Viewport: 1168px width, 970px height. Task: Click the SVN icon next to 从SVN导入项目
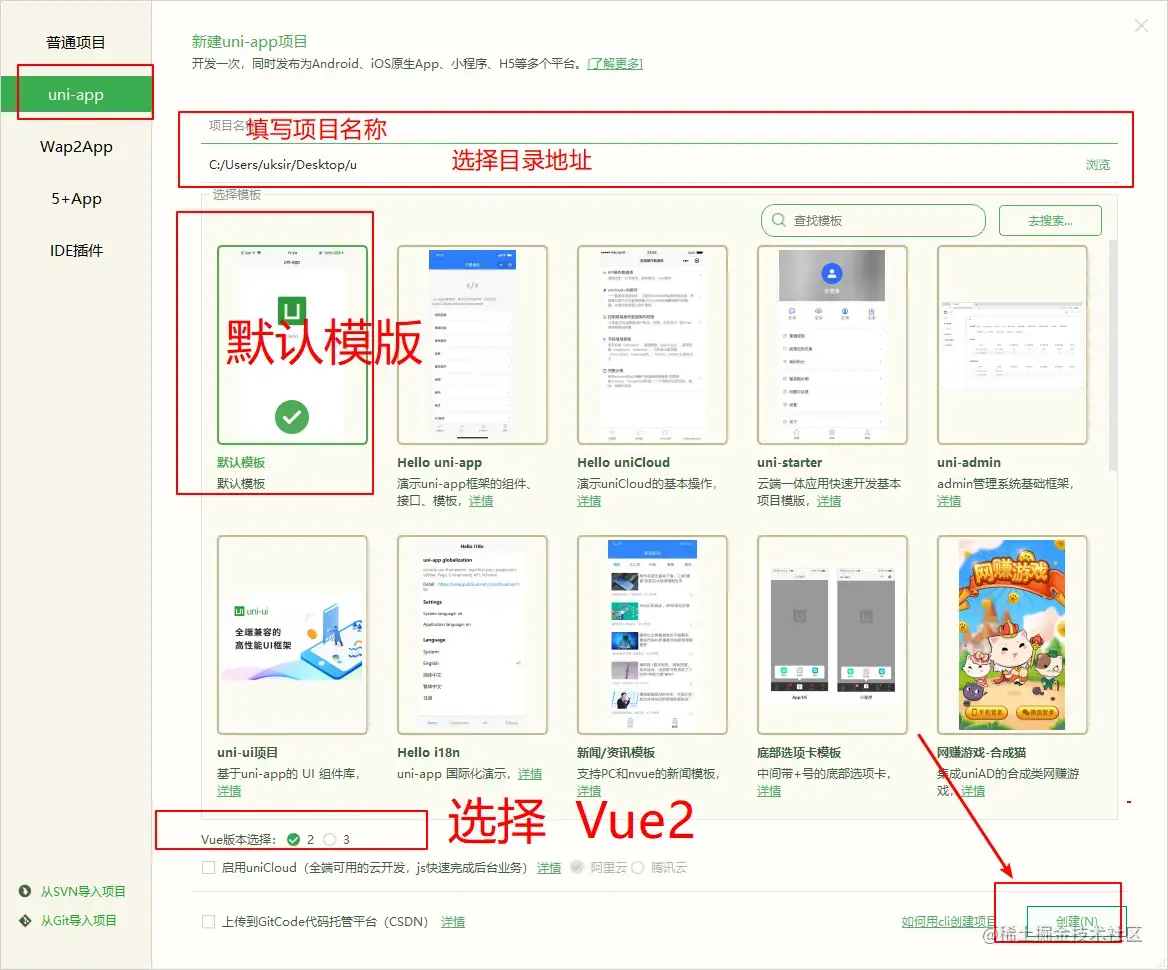click(22, 891)
